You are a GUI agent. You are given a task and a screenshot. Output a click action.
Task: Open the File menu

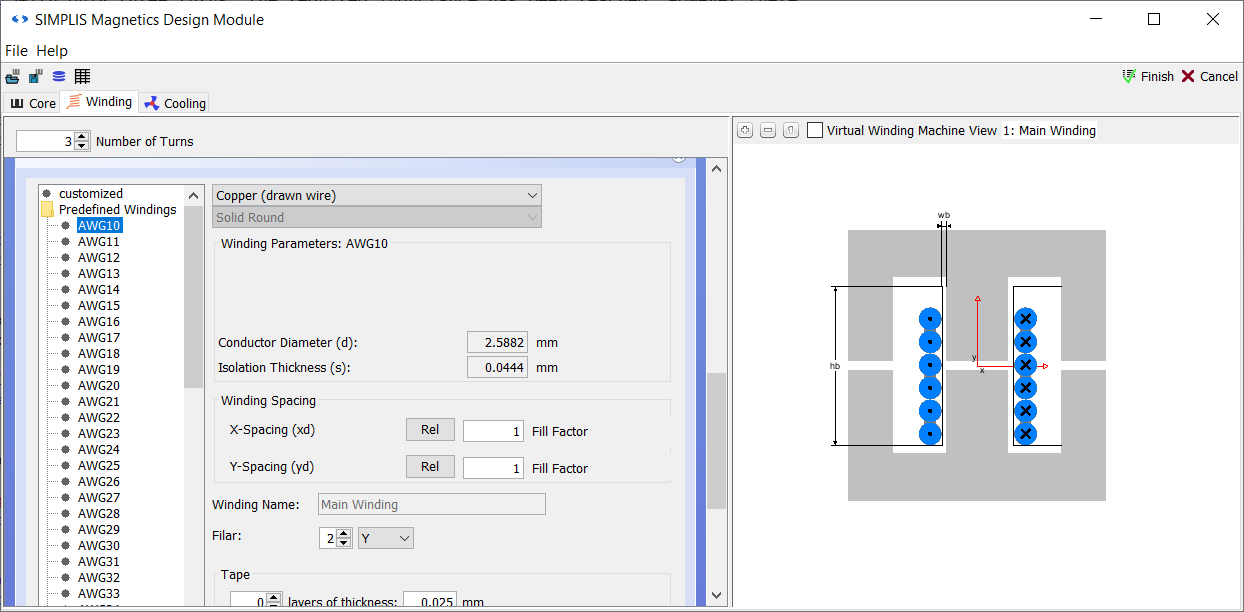click(16, 51)
